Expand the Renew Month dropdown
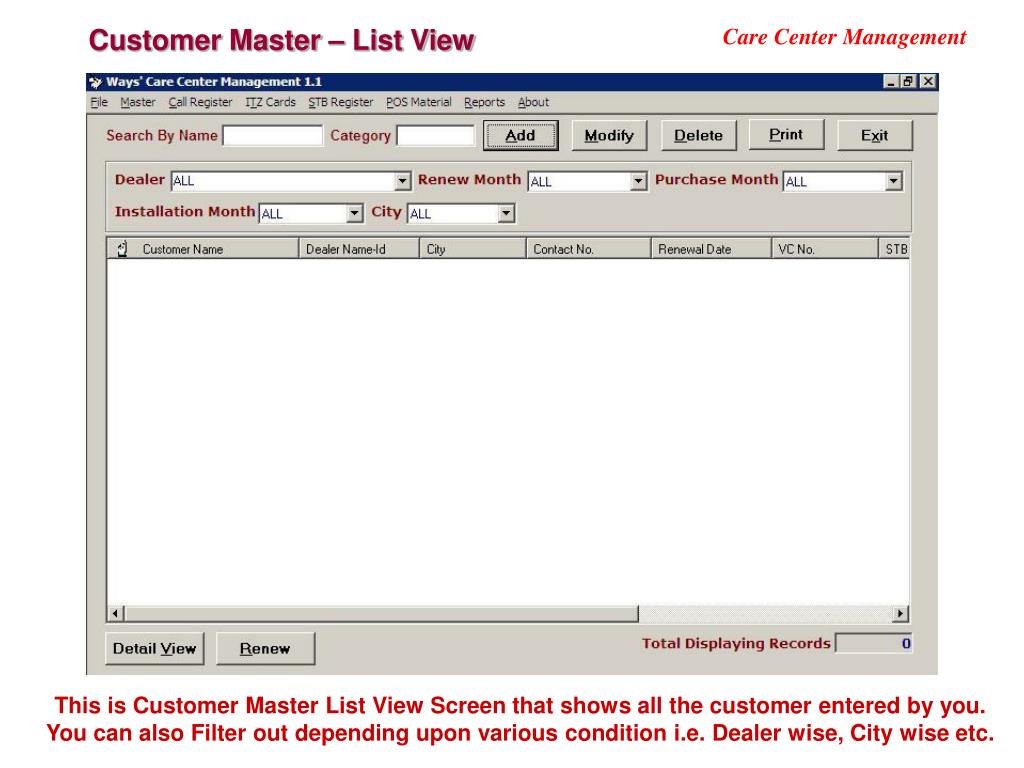 [638, 181]
